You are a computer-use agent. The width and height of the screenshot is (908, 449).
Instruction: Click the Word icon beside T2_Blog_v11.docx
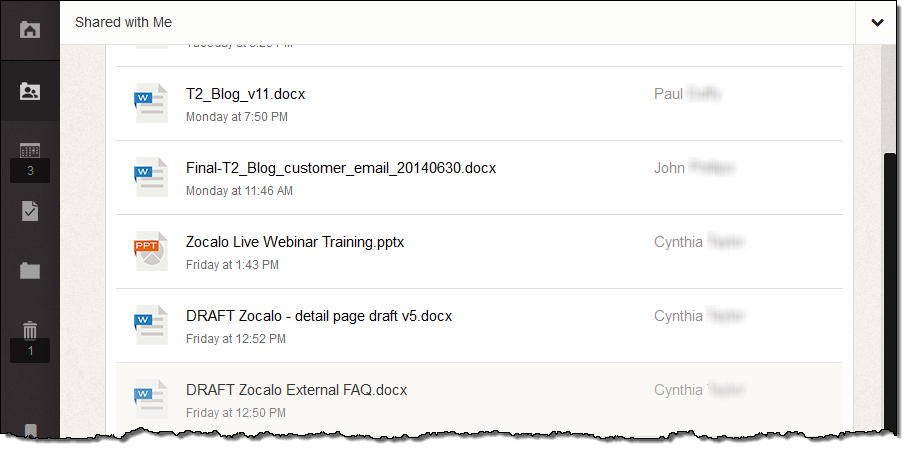click(150, 103)
